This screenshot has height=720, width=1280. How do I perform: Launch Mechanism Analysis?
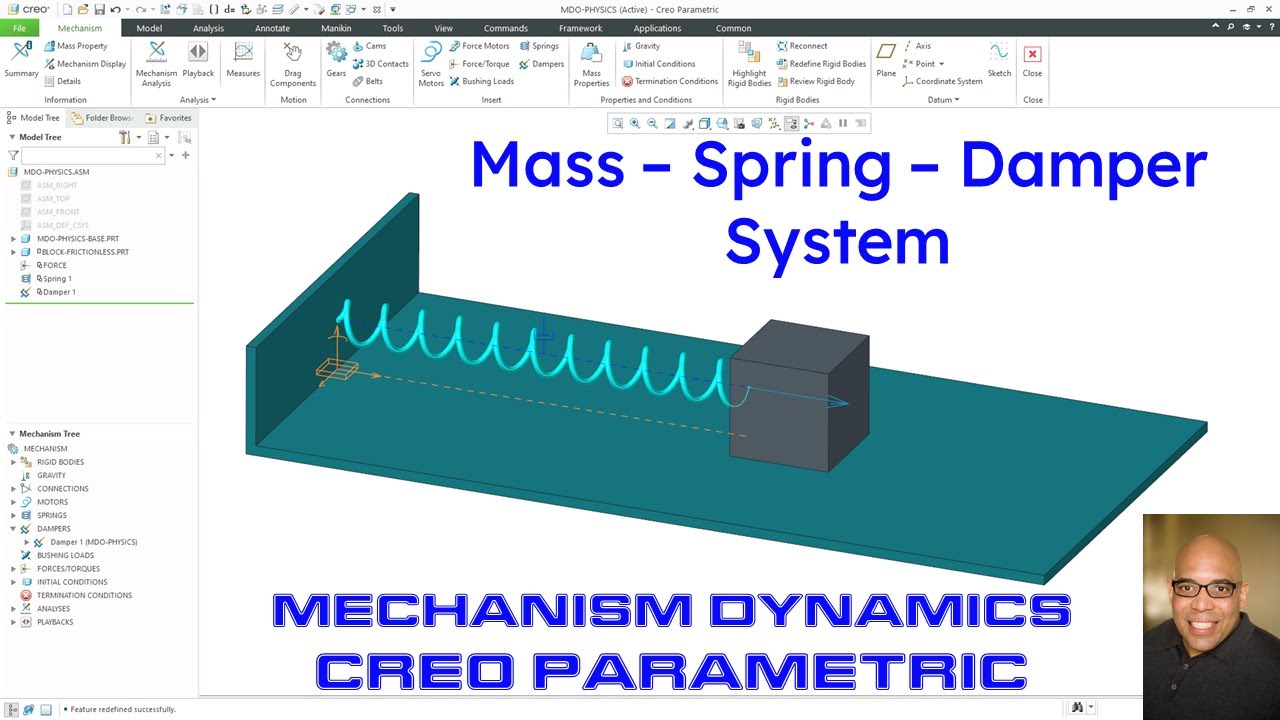[156, 62]
